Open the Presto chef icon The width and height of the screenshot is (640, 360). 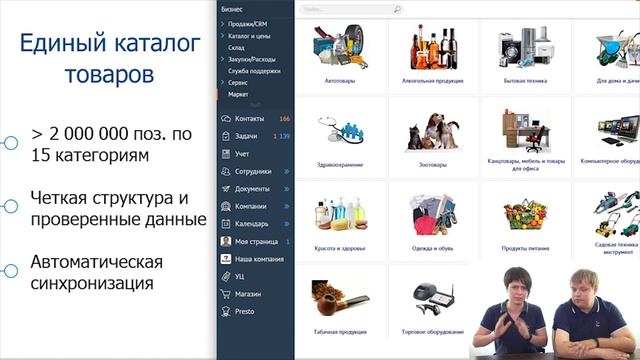pyautogui.click(x=226, y=311)
